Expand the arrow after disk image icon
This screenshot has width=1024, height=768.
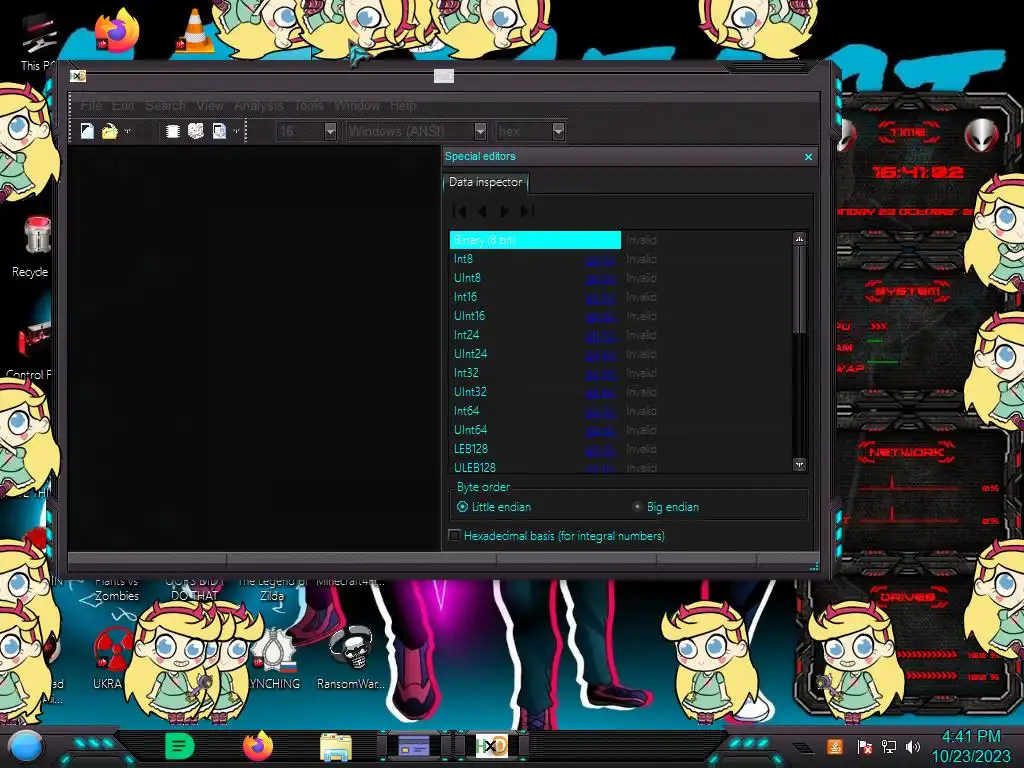236,131
